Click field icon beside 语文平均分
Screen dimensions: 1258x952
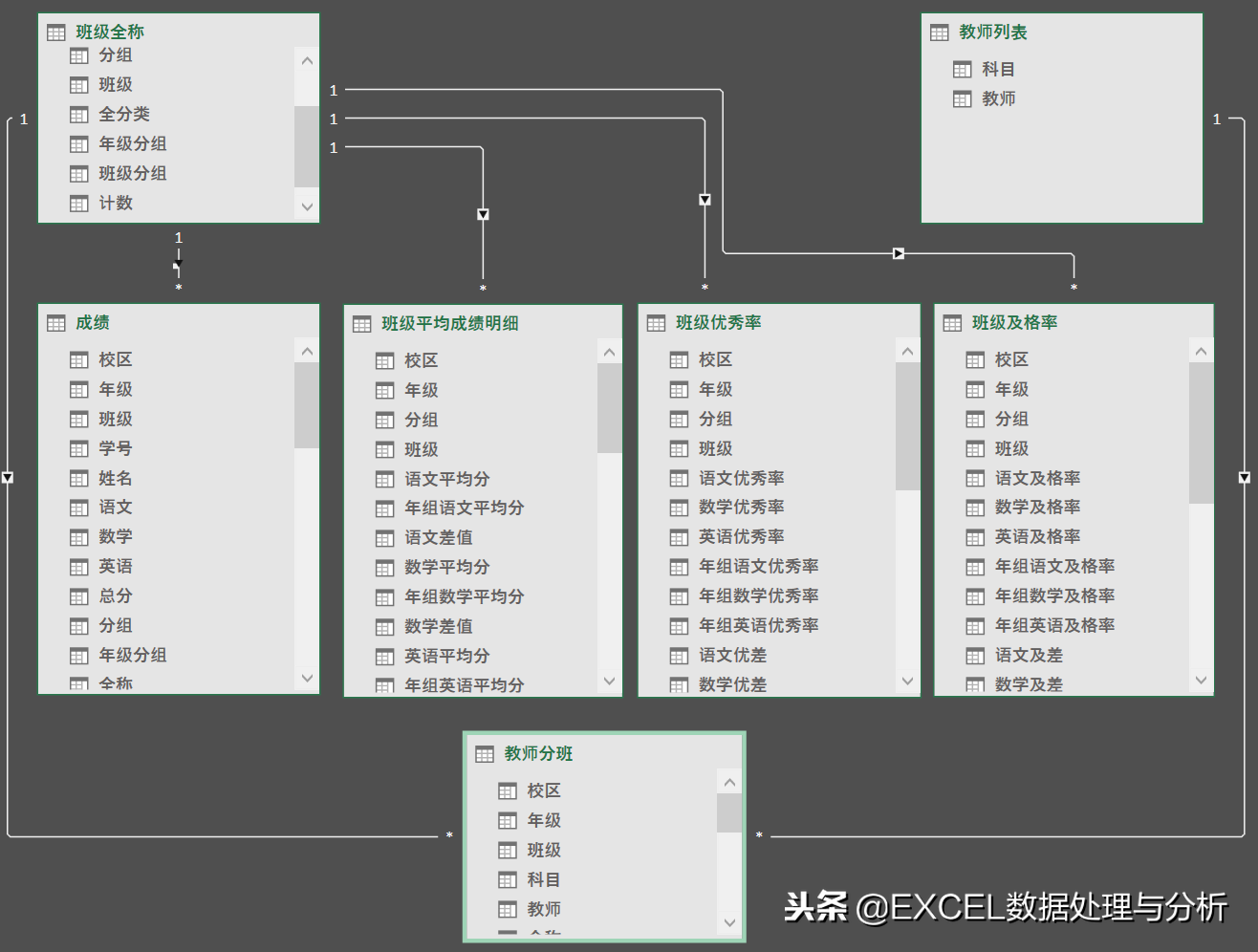tap(385, 480)
